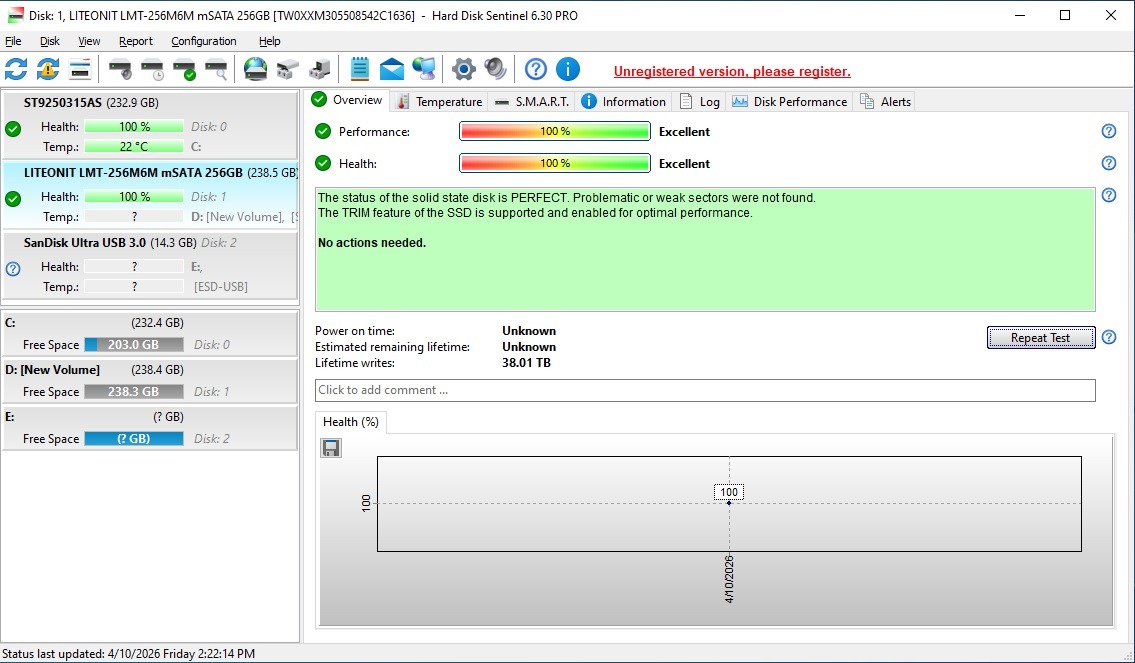Click the Health 100 % gradient bar in Overview
Image resolution: width=1135 pixels, height=663 pixels.
[554, 164]
